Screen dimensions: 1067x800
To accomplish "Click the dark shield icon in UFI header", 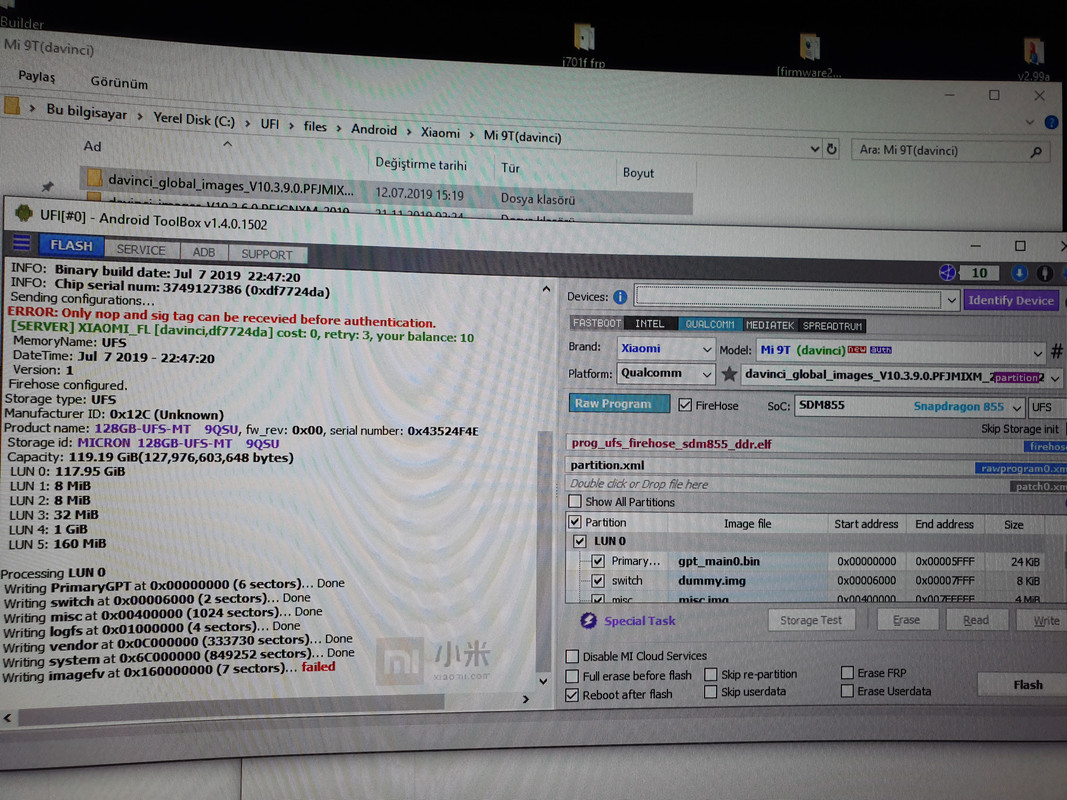I will click(x=1045, y=273).
